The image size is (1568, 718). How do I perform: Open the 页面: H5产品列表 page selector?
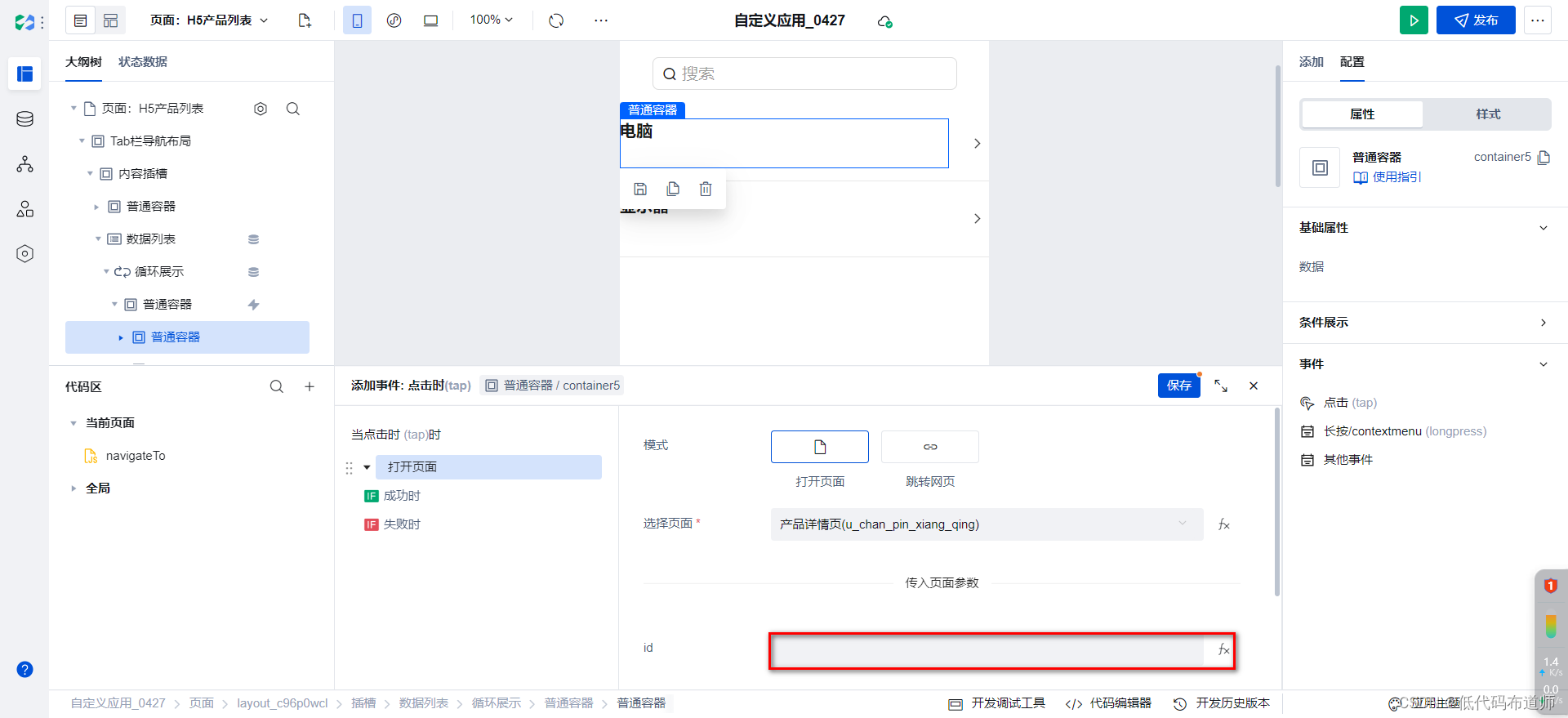pyautogui.click(x=209, y=20)
